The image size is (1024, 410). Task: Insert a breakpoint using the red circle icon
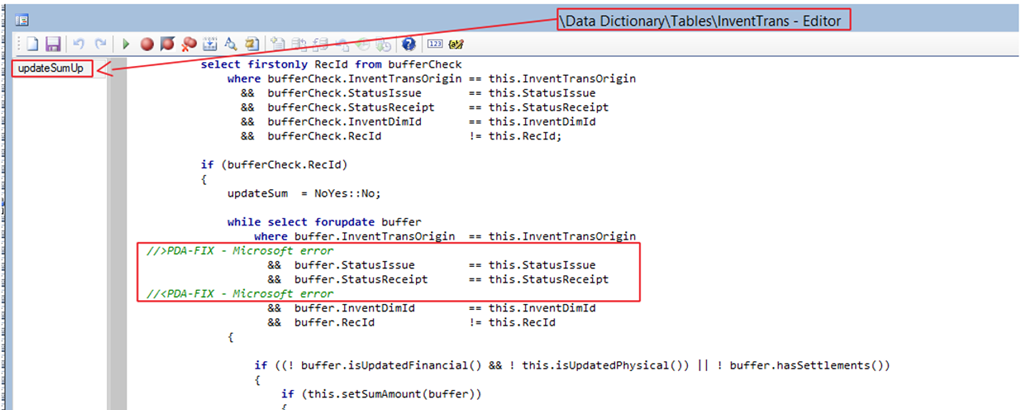pos(147,44)
